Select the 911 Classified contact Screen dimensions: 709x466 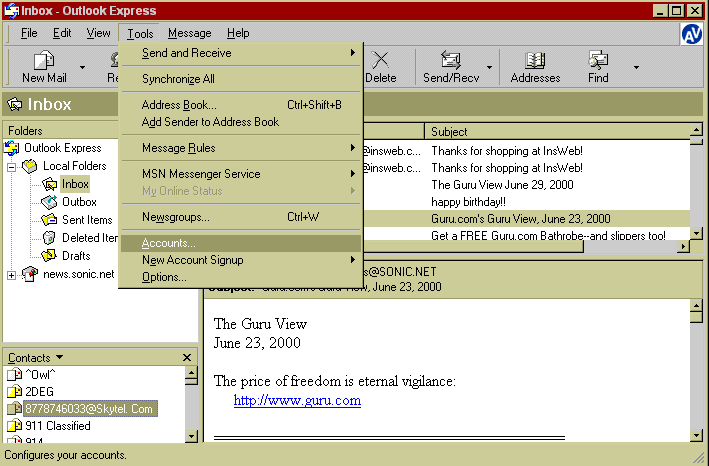pos(57,426)
